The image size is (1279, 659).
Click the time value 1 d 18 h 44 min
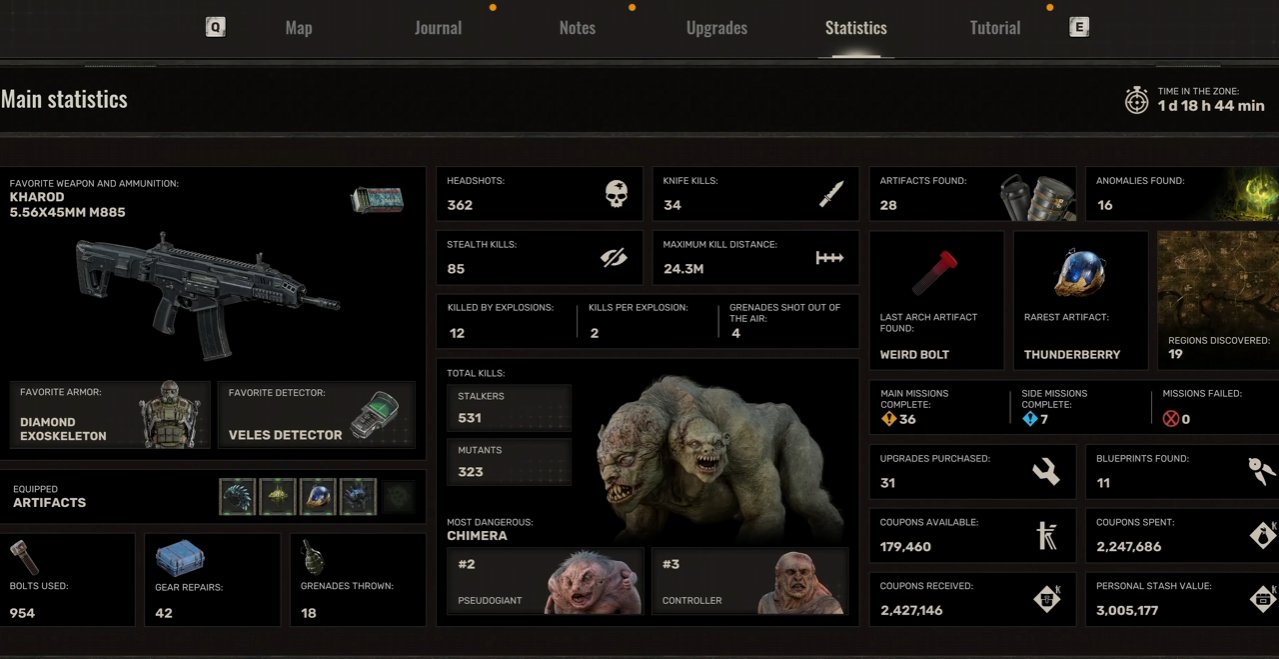click(1211, 105)
